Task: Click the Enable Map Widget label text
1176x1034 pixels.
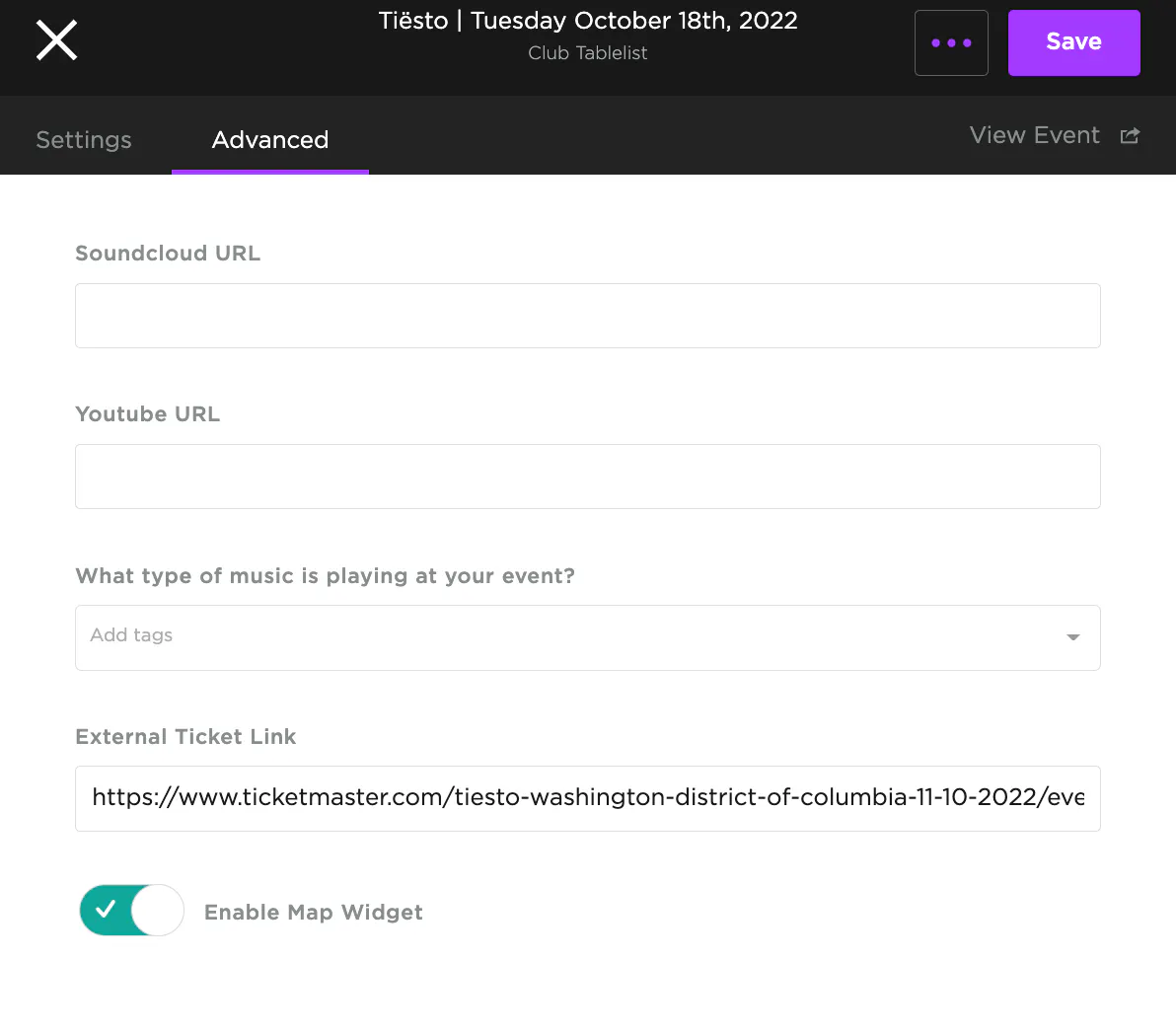Action: point(313,913)
